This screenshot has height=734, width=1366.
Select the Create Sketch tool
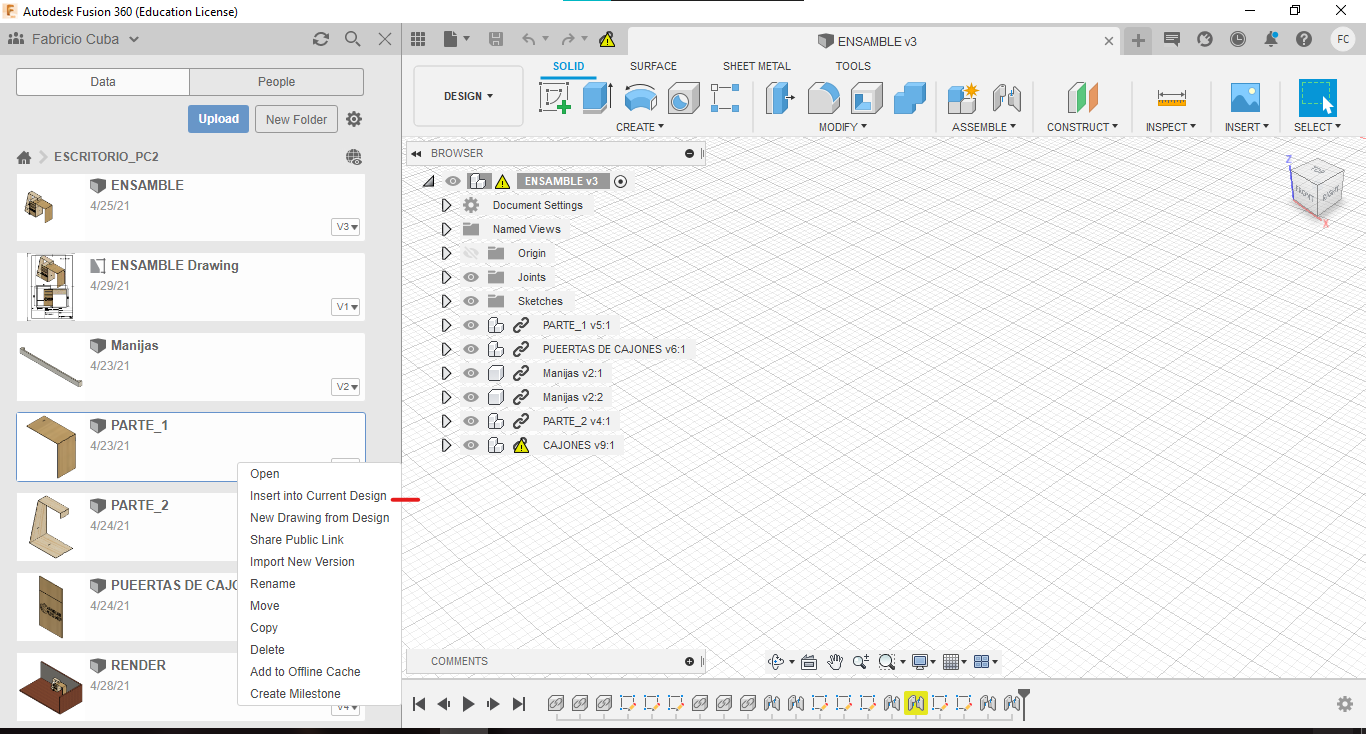click(x=554, y=98)
